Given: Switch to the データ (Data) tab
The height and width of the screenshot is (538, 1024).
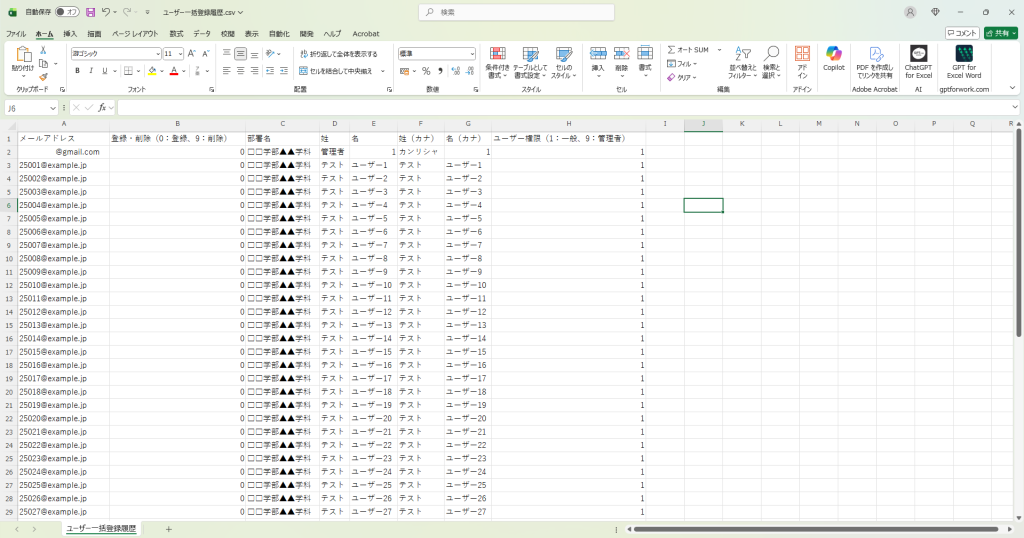Looking at the screenshot, I should 202,33.
